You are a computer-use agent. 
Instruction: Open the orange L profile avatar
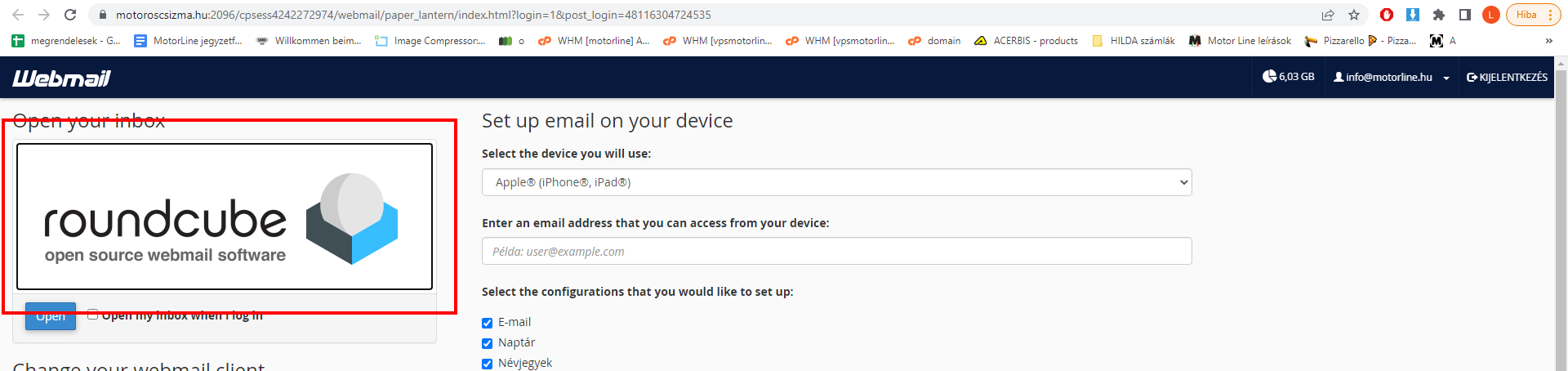click(1491, 15)
